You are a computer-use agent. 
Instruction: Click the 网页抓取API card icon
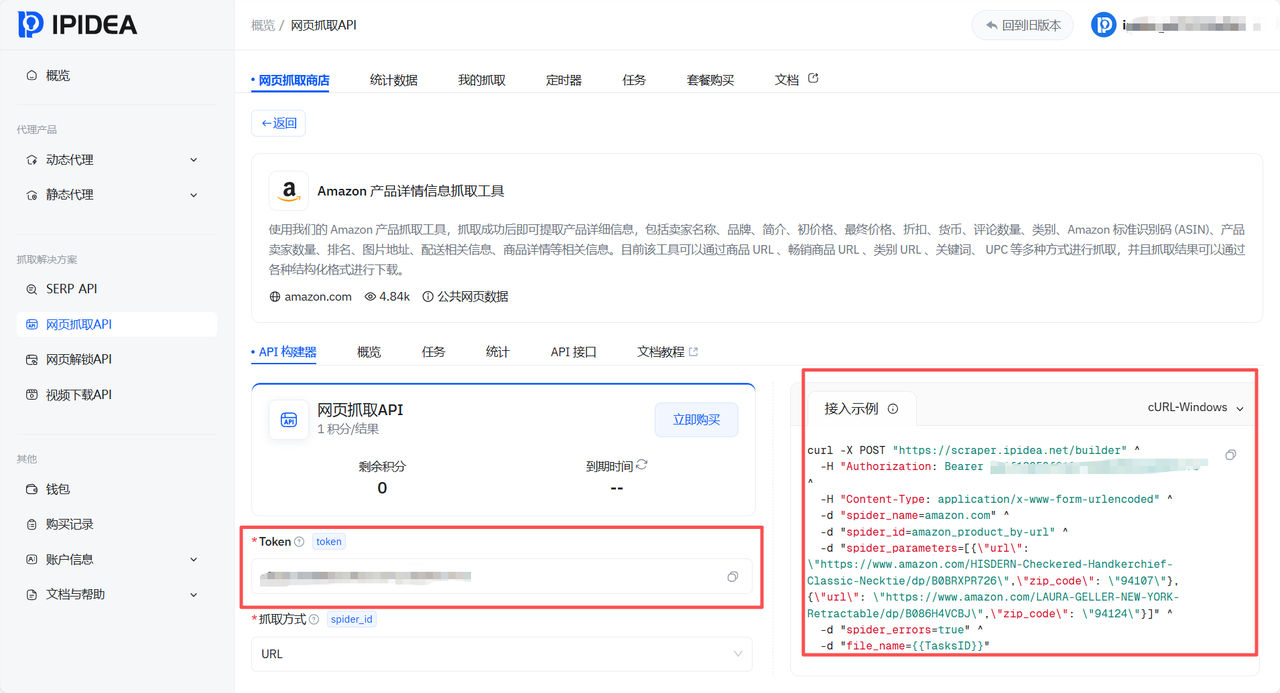pyautogui.click(x=289, y=420)
